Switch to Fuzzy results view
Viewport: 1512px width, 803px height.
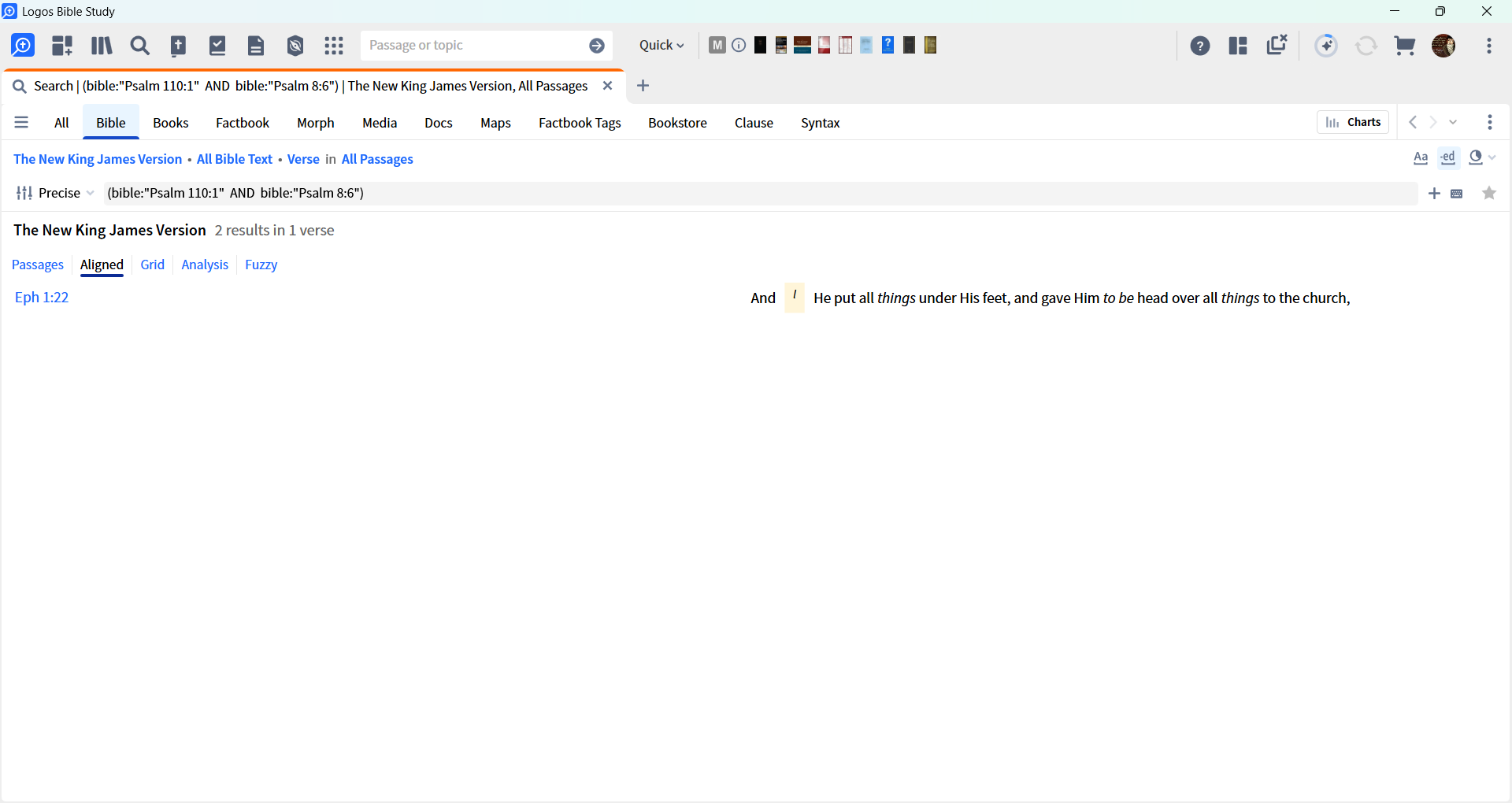click(x=261, y=265)
